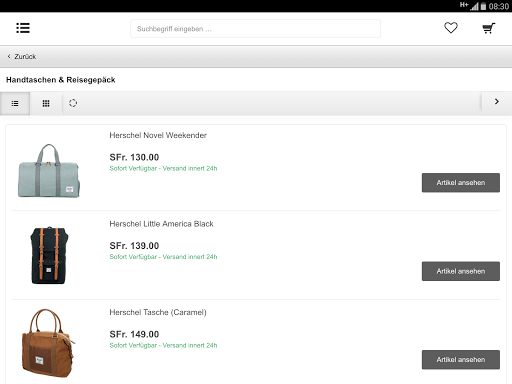Select the Herschel Novel Weekender title

click(x=158, y=135)
